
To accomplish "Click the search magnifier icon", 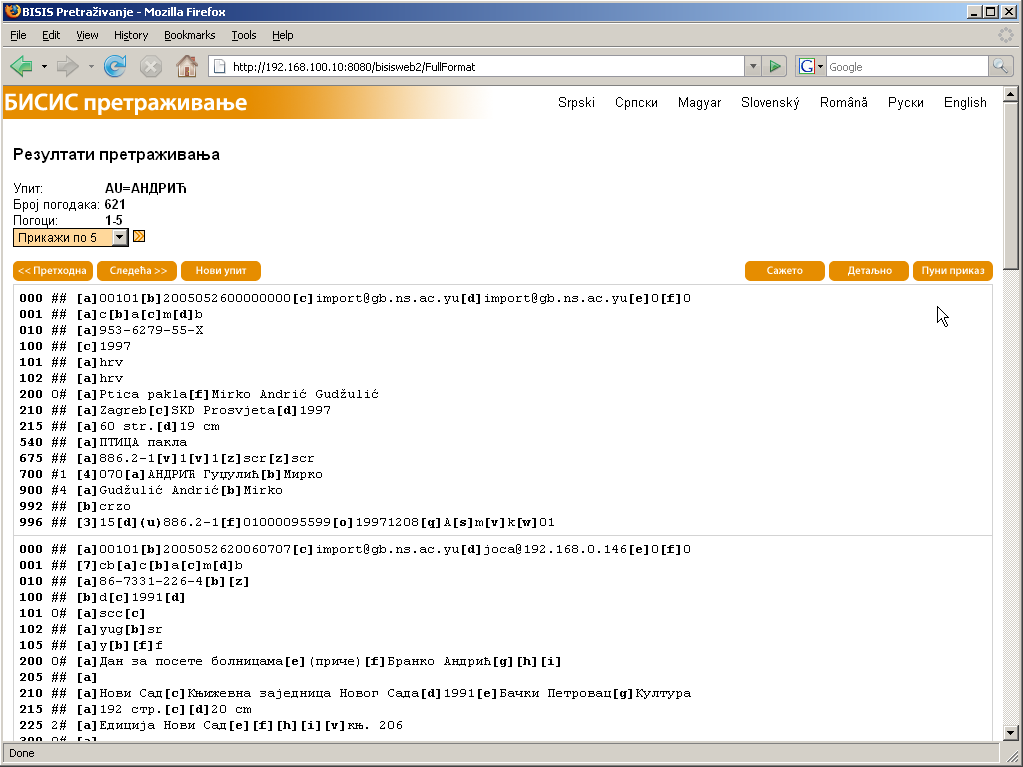I will tap(1000, 67).
